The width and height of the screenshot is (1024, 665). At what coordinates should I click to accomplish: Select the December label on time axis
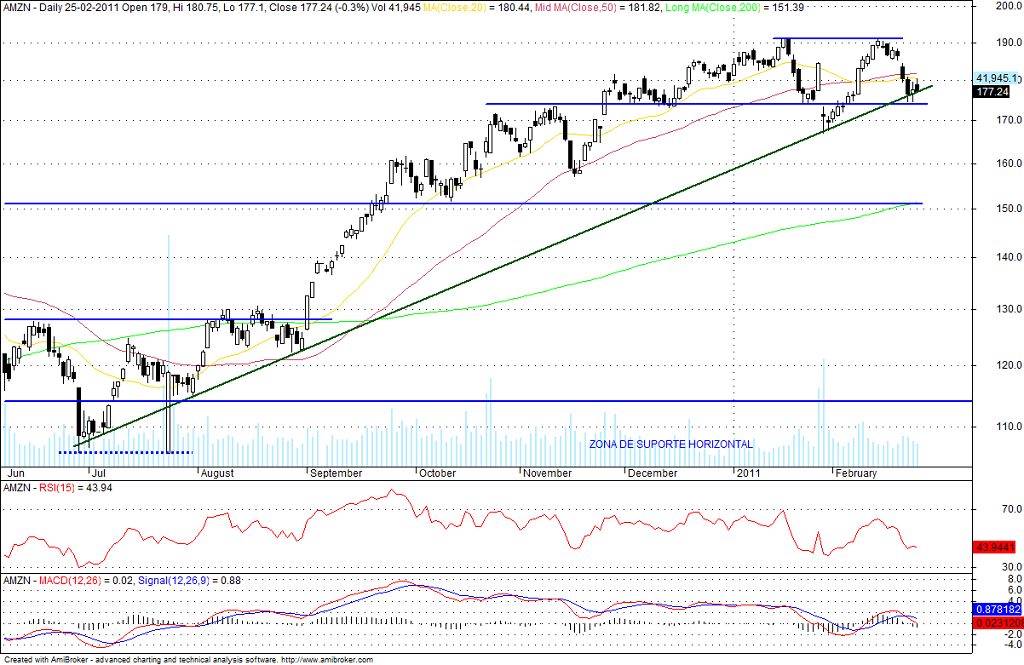pyautogui.click(x=652, y=474)
